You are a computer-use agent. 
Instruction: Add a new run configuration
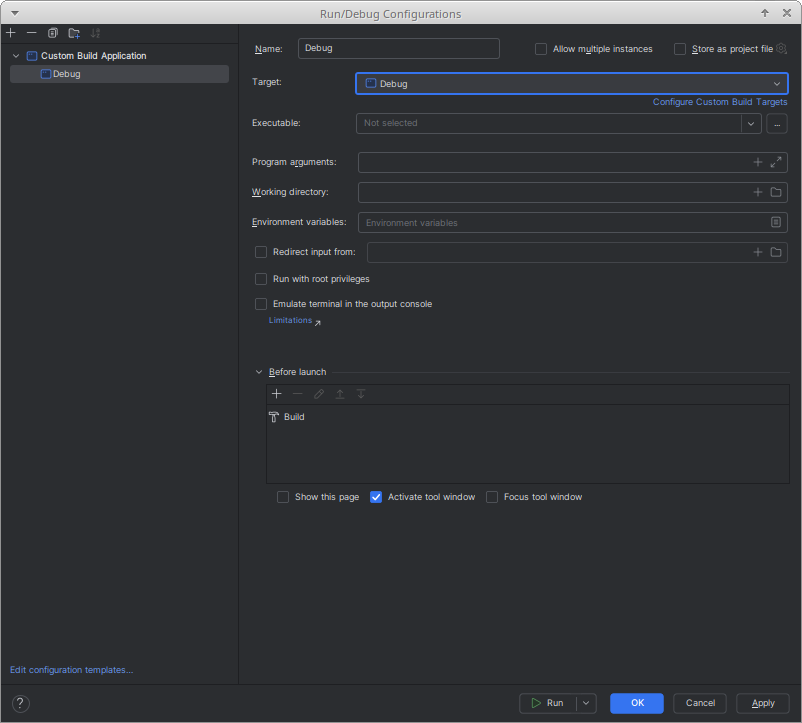pyautogui.click(x=11, y=33)
